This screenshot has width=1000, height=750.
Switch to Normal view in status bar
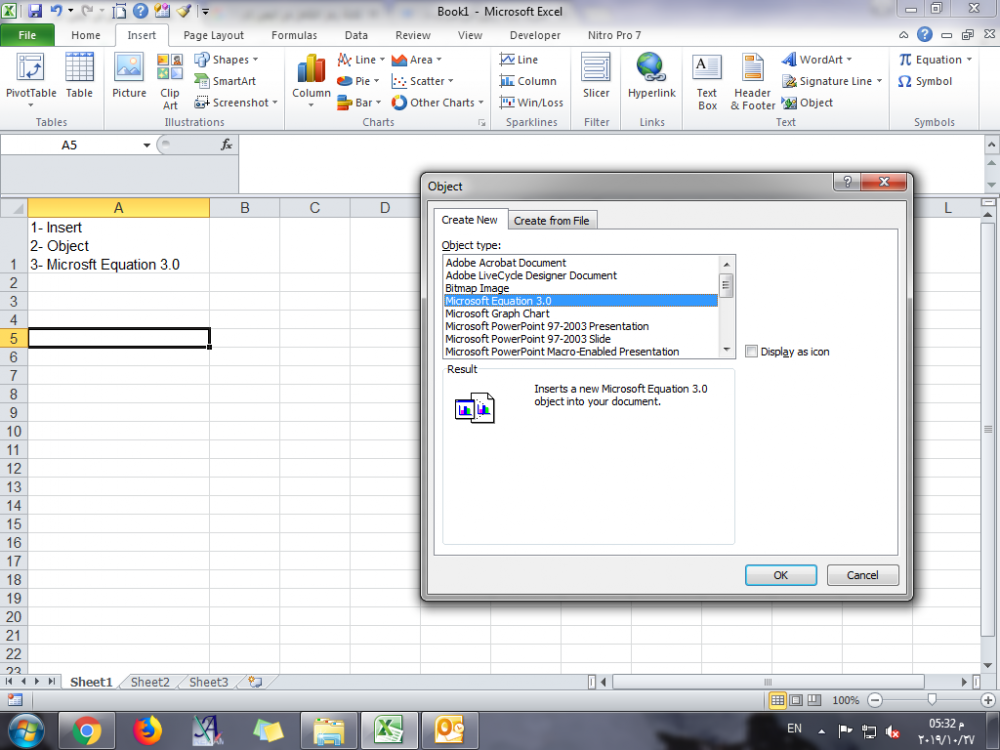click(777, 700)
